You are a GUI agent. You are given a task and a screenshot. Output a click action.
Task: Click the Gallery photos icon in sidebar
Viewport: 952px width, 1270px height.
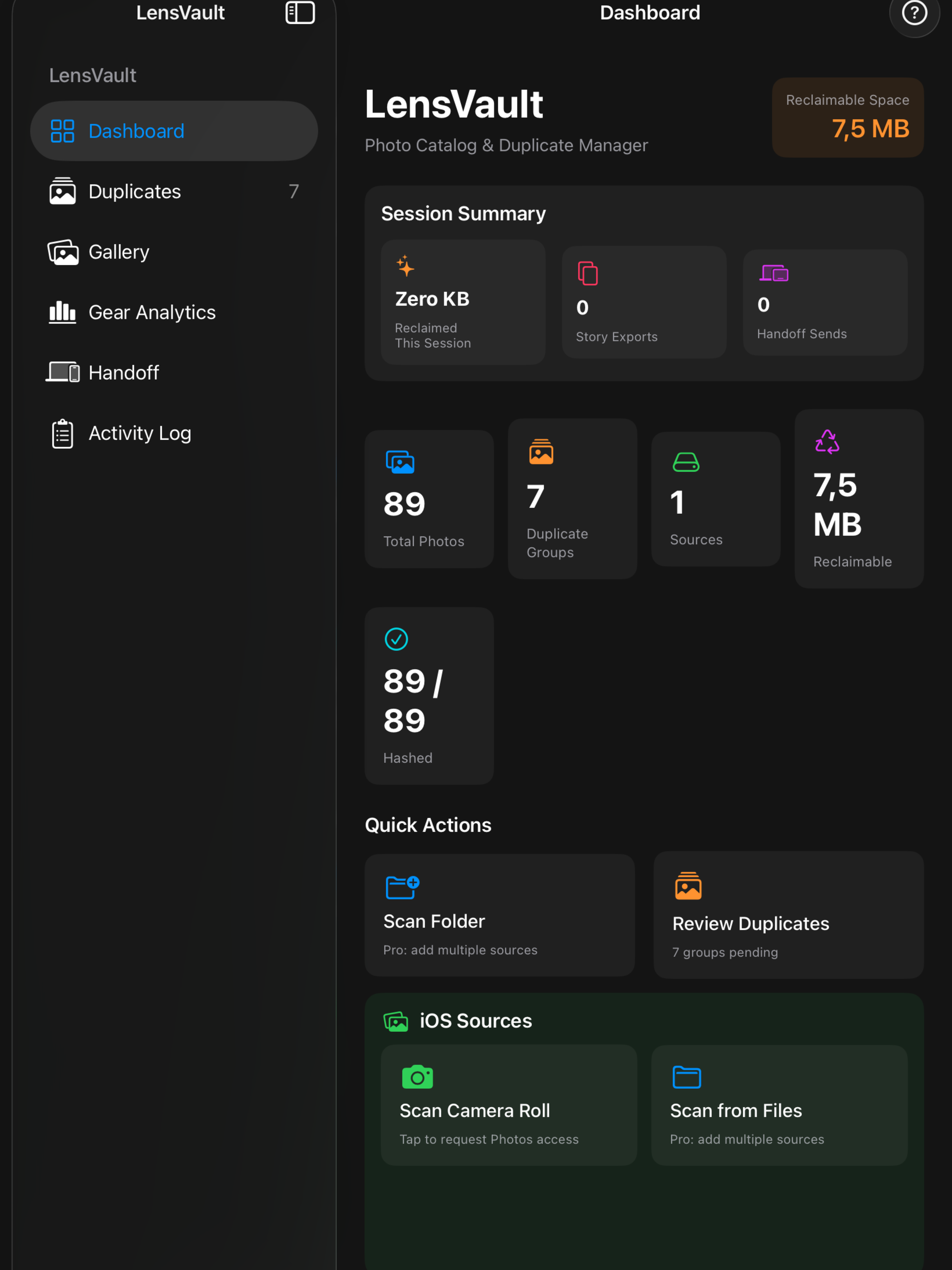point(63,252)
